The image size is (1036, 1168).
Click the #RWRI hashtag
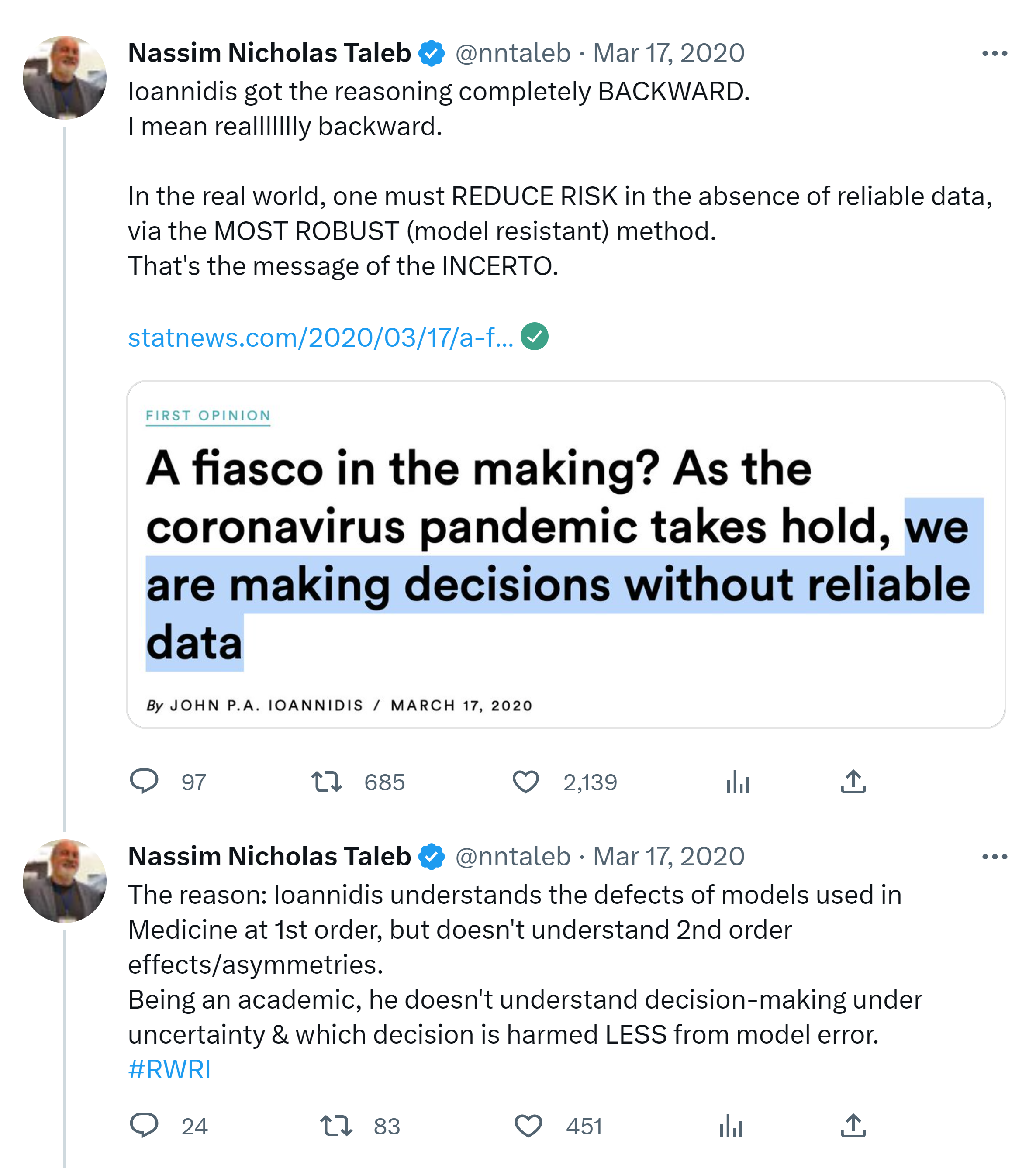pos(169,1069)
